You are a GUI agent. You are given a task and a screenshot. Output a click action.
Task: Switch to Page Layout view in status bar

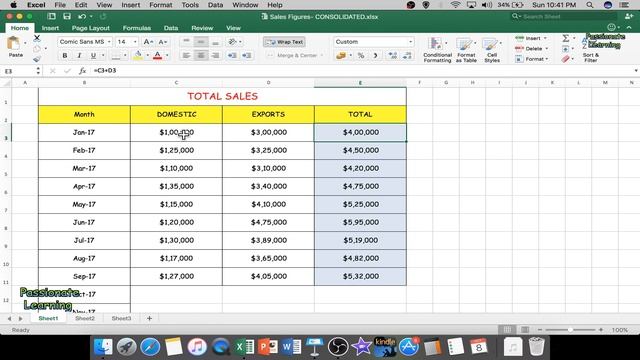coord(525,329)
